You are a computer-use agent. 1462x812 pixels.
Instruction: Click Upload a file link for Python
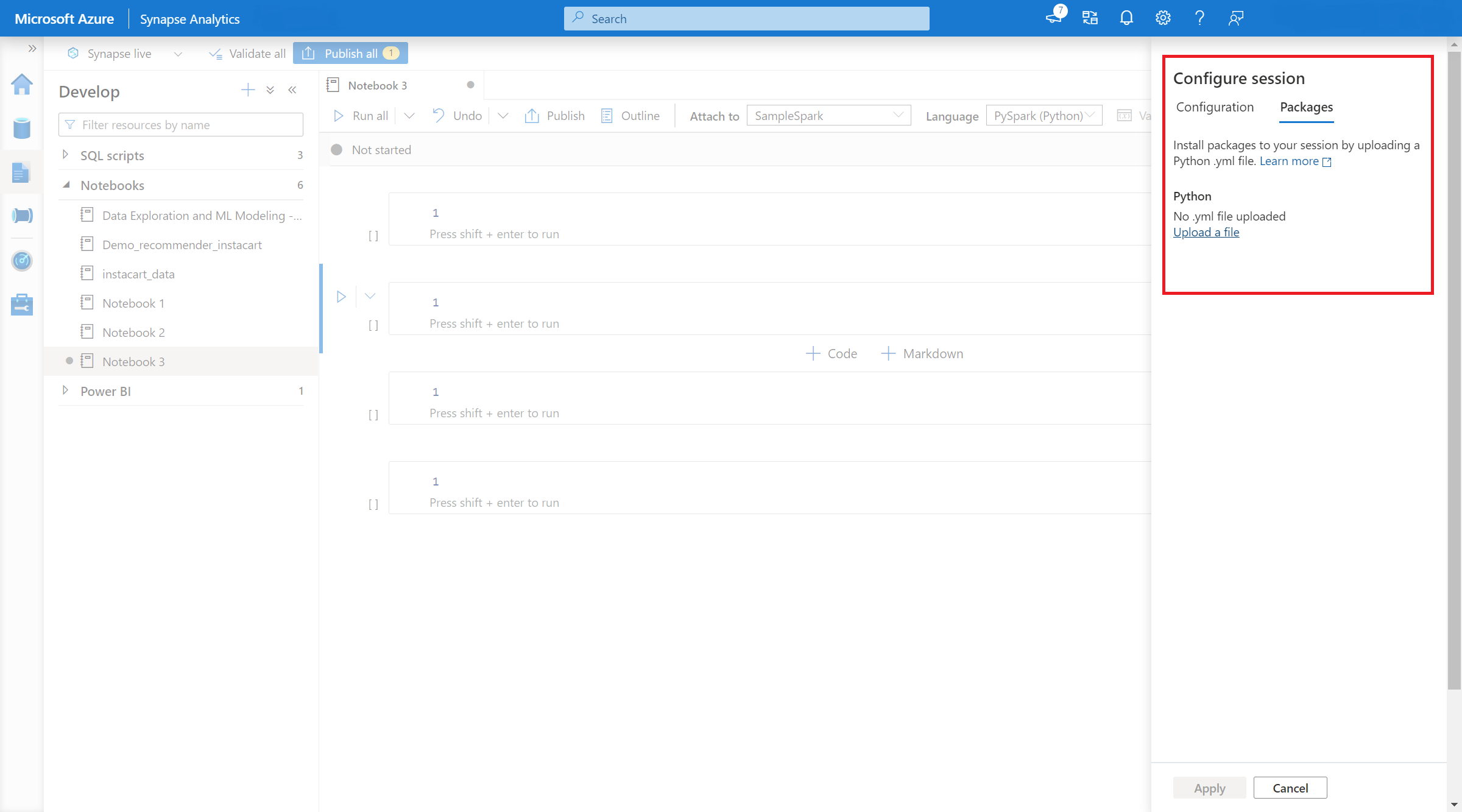1206,232
